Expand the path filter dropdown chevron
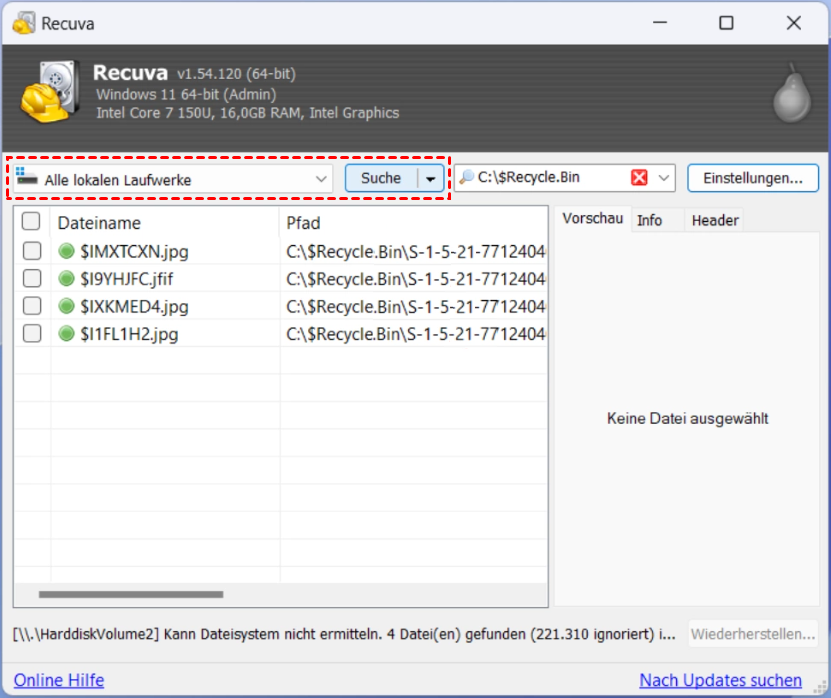 point(664,178)
